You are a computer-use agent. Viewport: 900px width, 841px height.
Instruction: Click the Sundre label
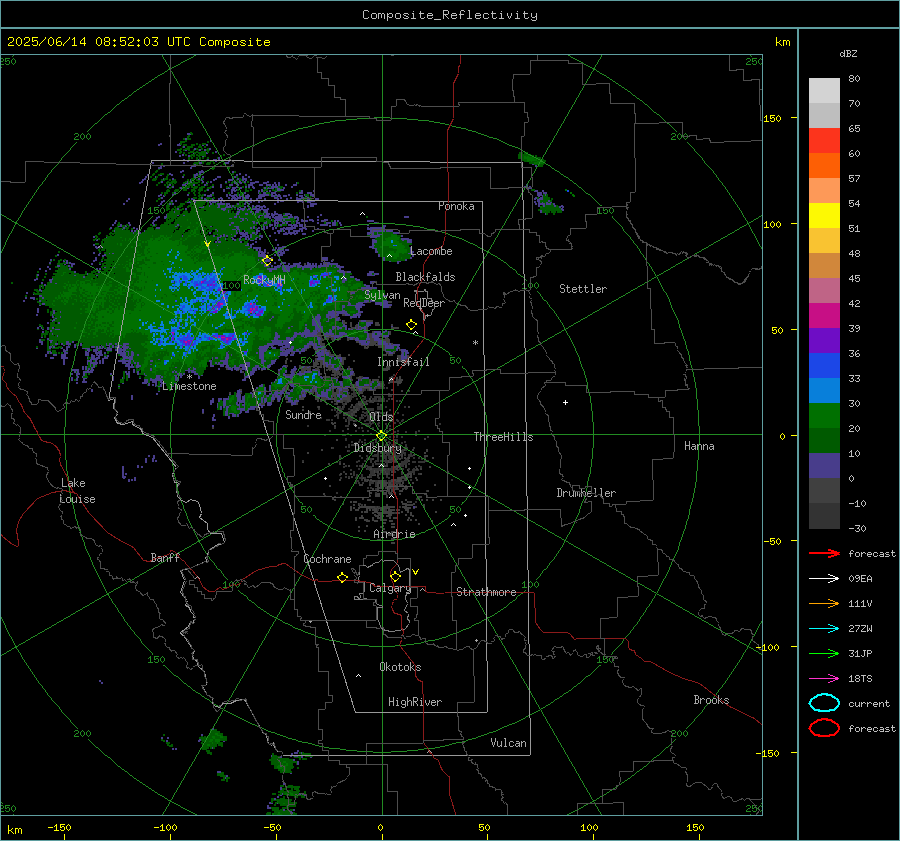pos(303,414)
